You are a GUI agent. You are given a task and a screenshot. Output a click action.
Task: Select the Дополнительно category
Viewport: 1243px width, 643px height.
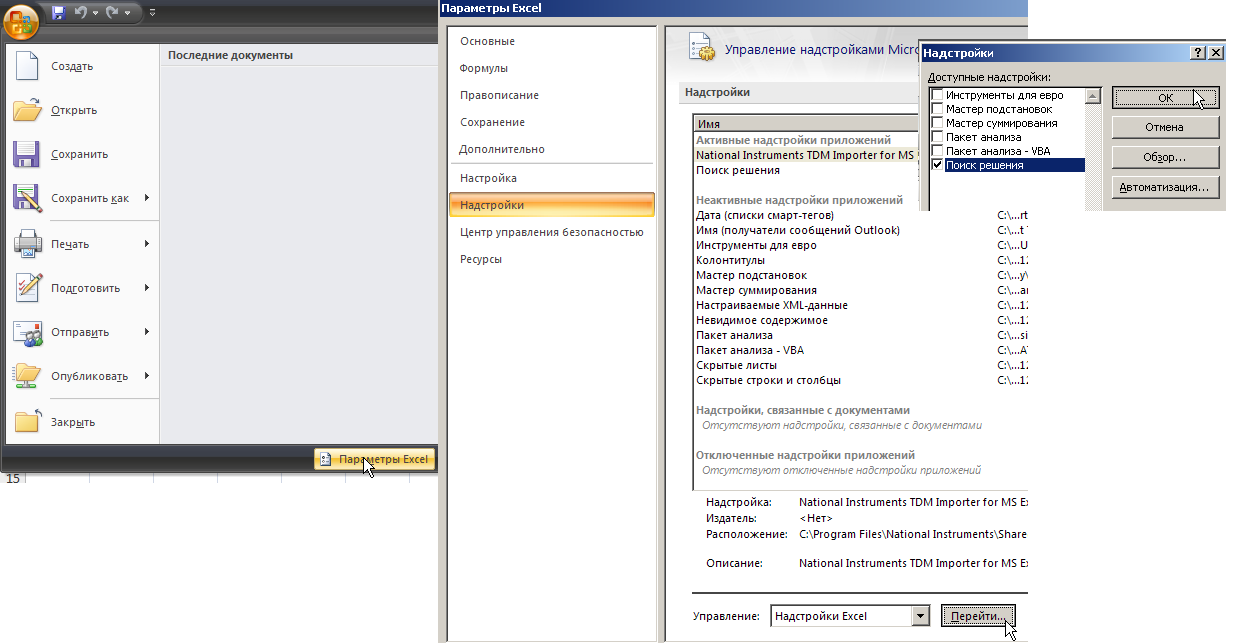point(502,149)
